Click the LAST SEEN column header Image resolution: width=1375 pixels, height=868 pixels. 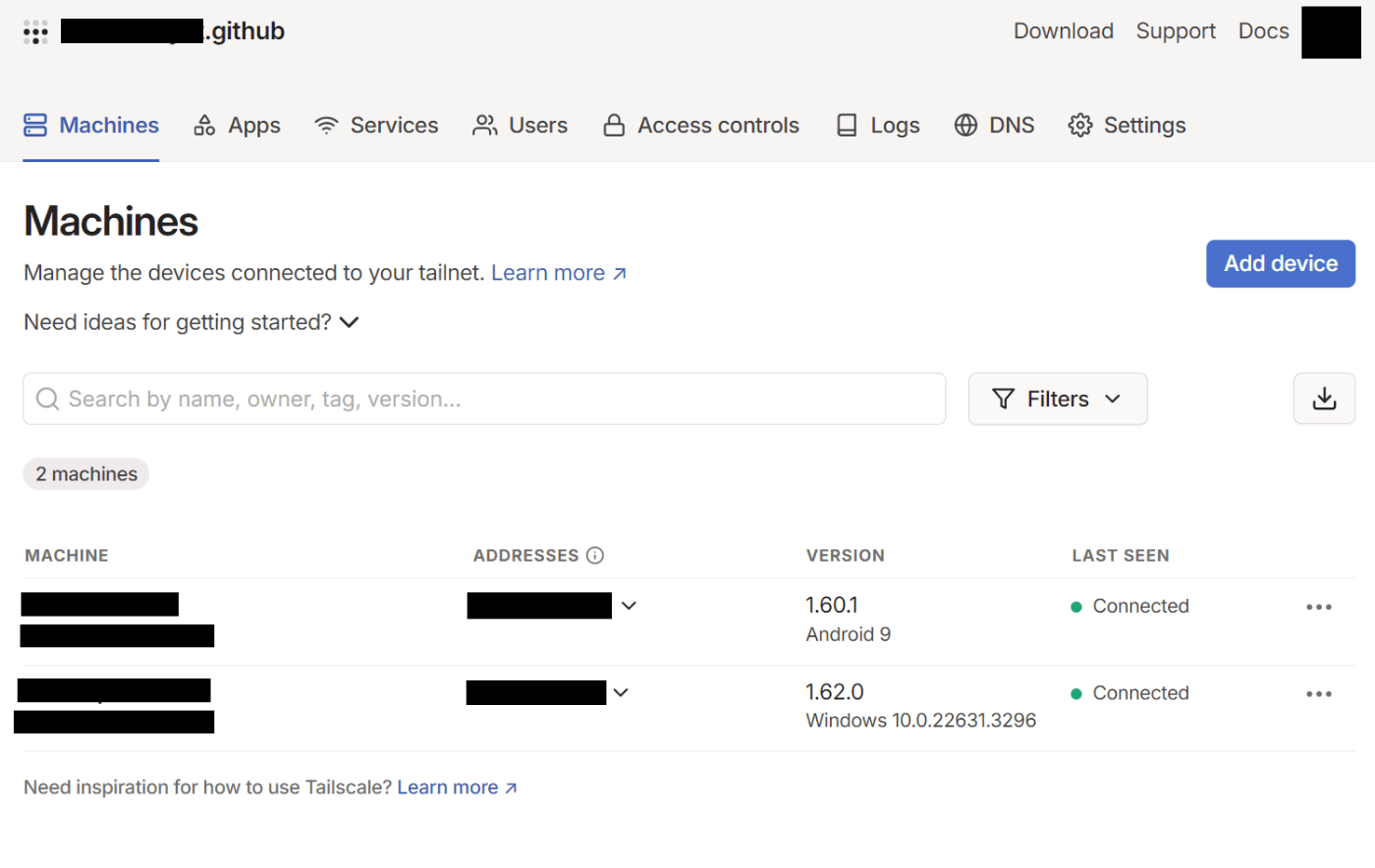click(x=1121, y=556)
